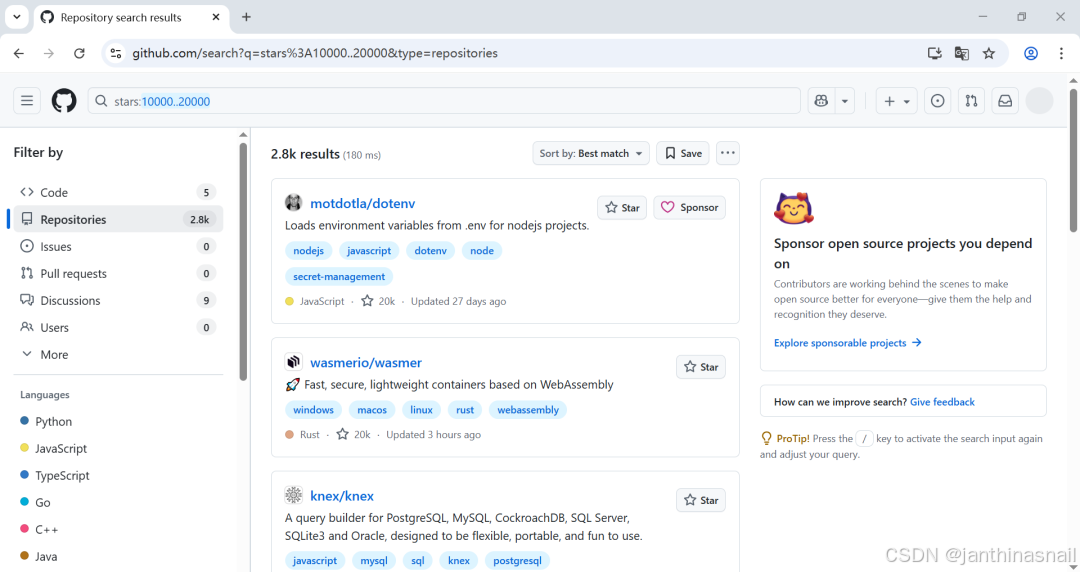This screenshot has width=1080, height=572.
Task: Open Explore sponsorable projects link
Action: click(847, 343)
